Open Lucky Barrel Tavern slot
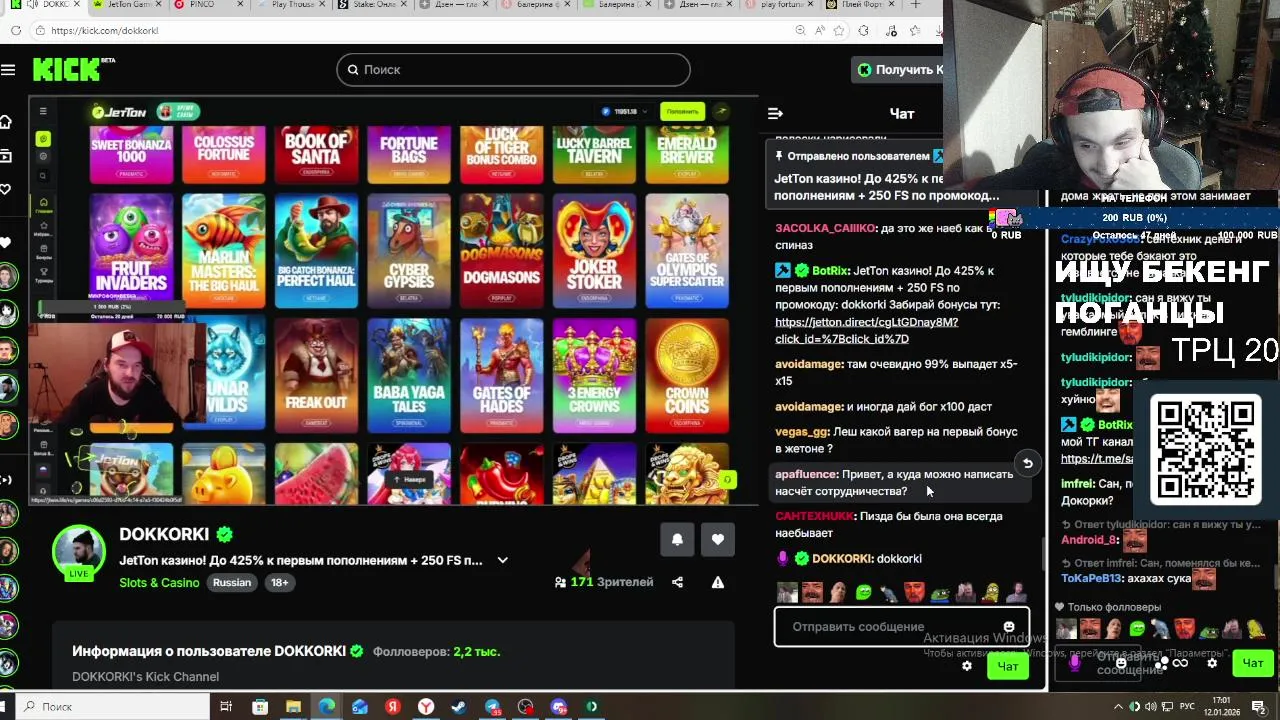 594,155
